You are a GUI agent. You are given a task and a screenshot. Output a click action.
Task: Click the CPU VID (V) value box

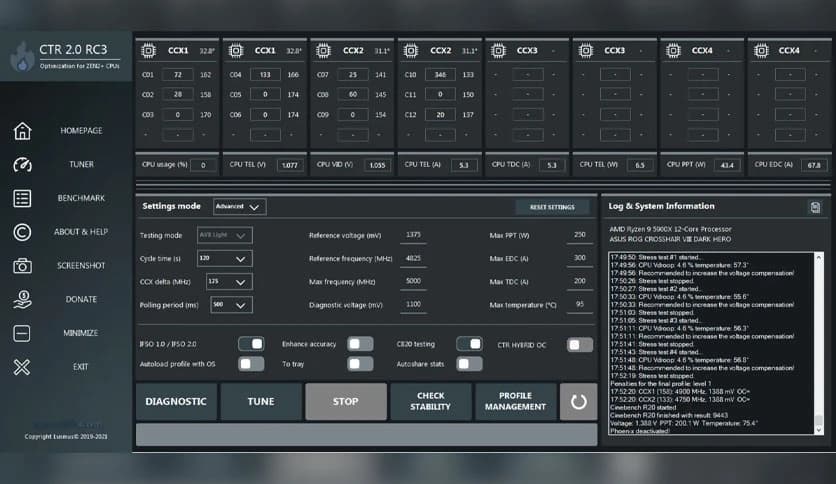(377, 165)
